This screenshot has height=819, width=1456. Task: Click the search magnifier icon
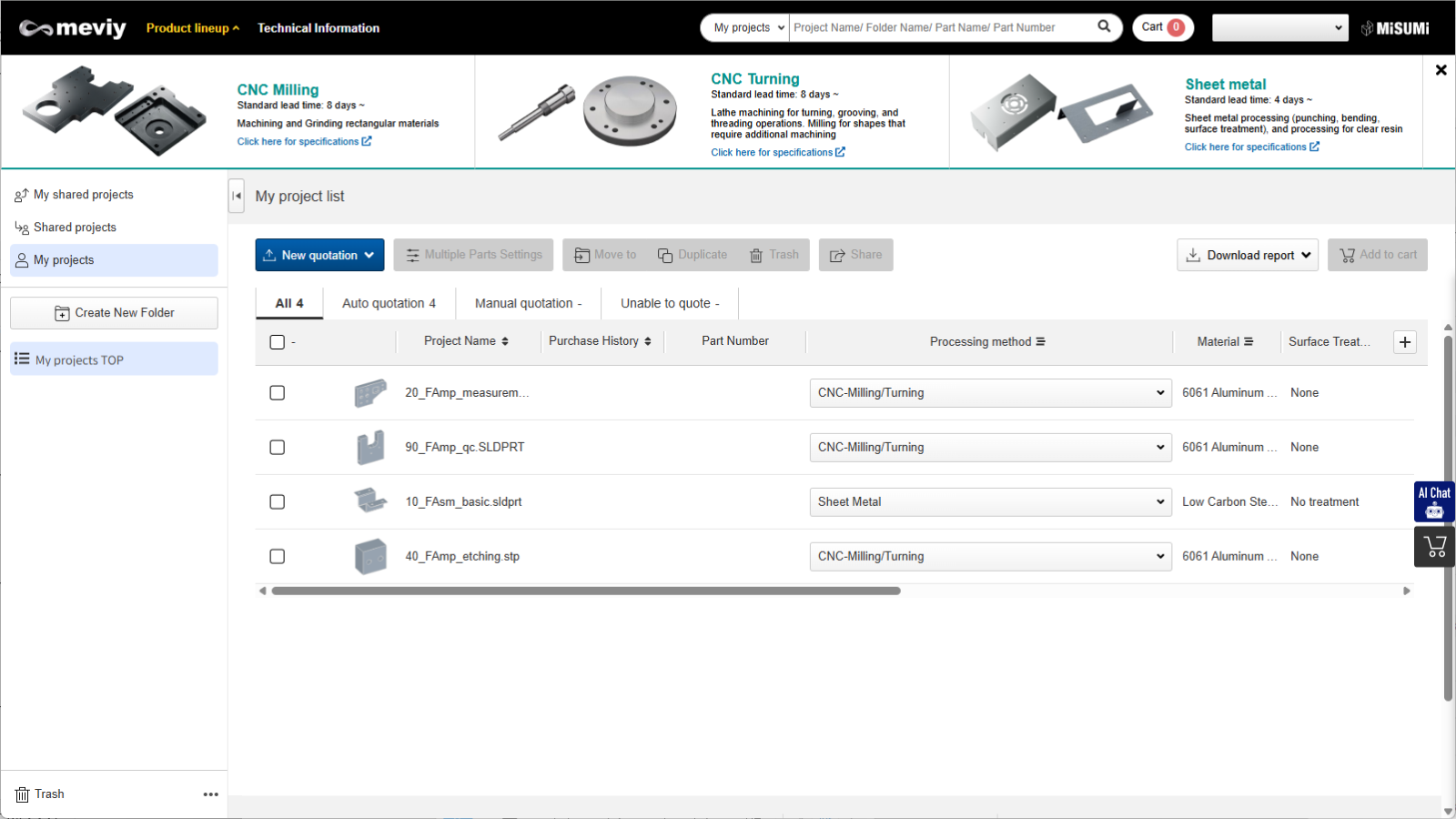point(1104,26)
